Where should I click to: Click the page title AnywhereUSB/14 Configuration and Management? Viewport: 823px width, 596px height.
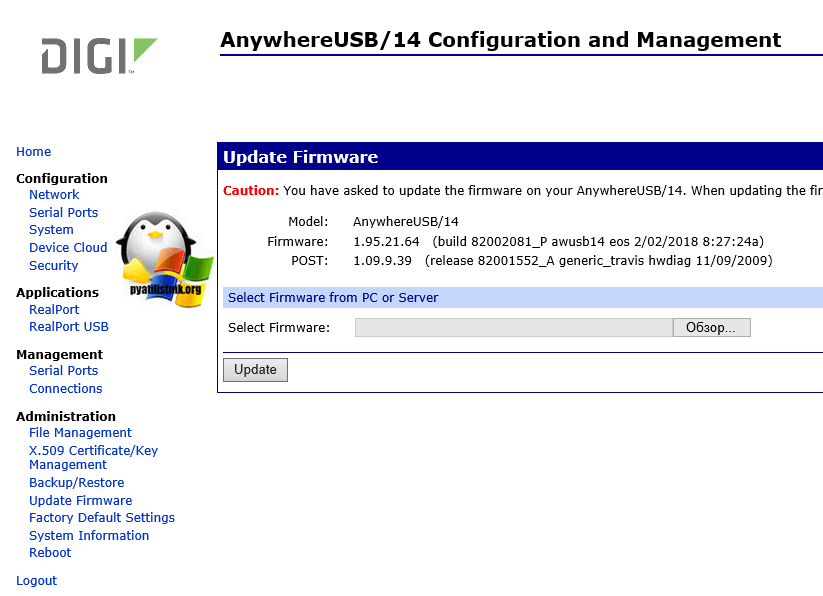click(501, 40)
